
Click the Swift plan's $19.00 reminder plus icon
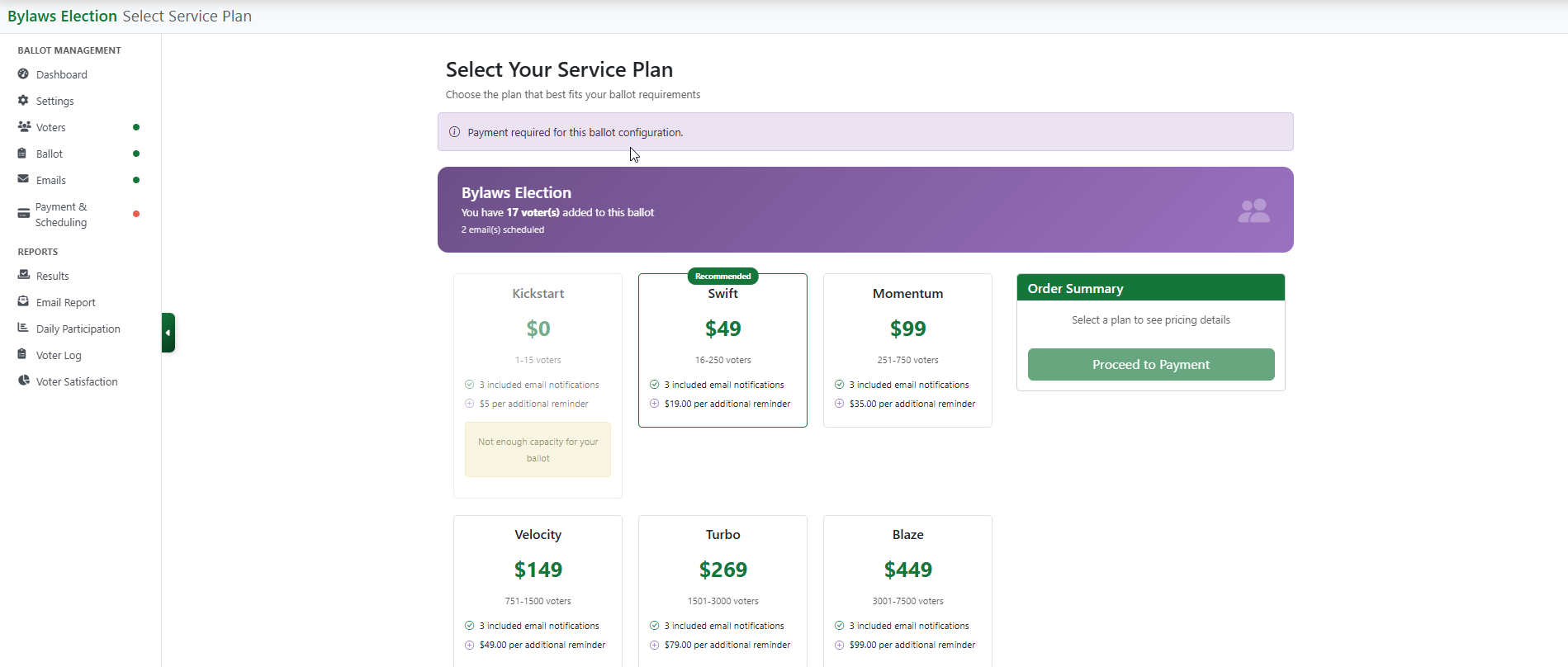(x=654, y=404)
